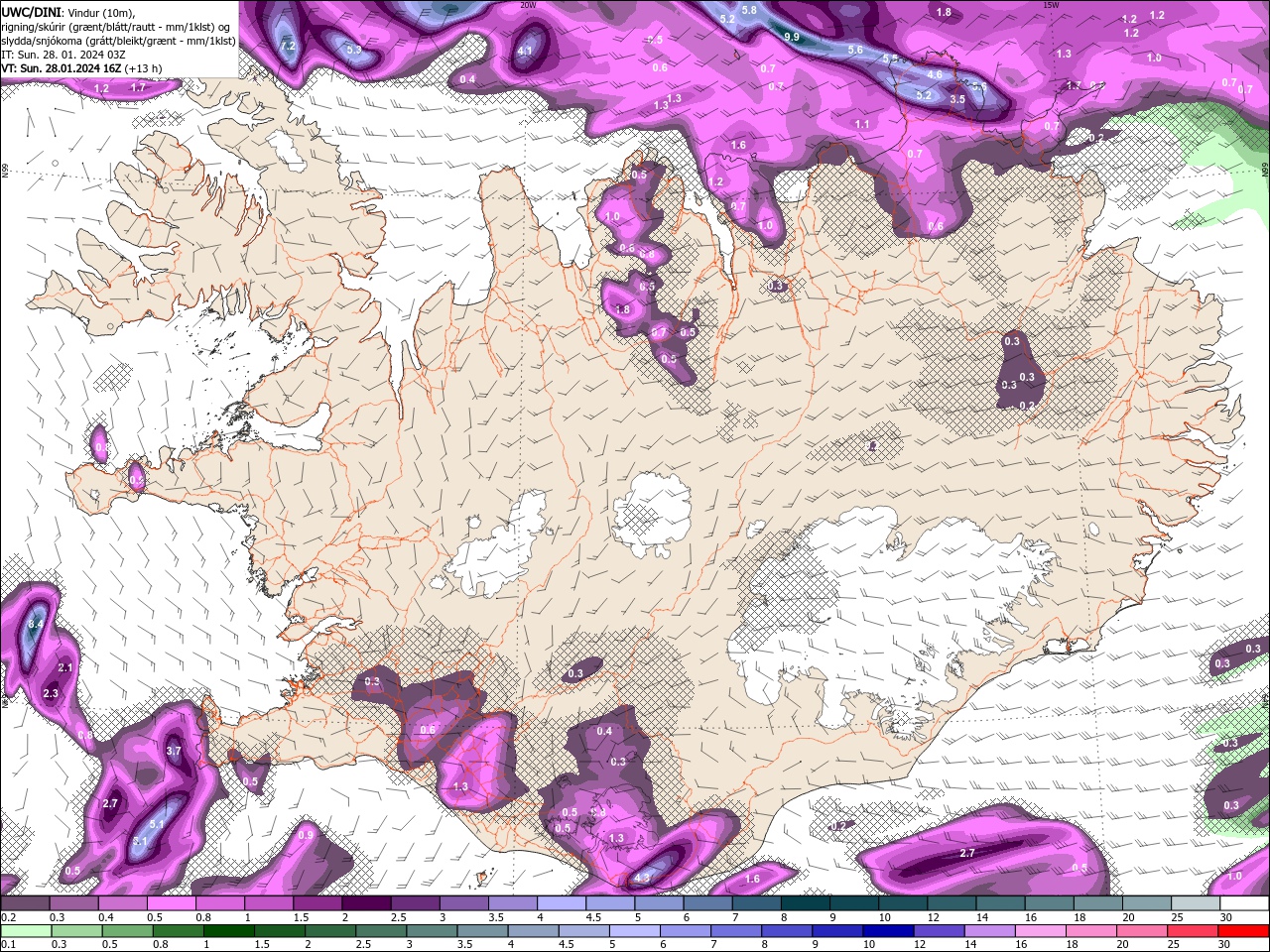Click the UWC/DINI title text
Screen dimensions: 1270x952
coord(32,12)
